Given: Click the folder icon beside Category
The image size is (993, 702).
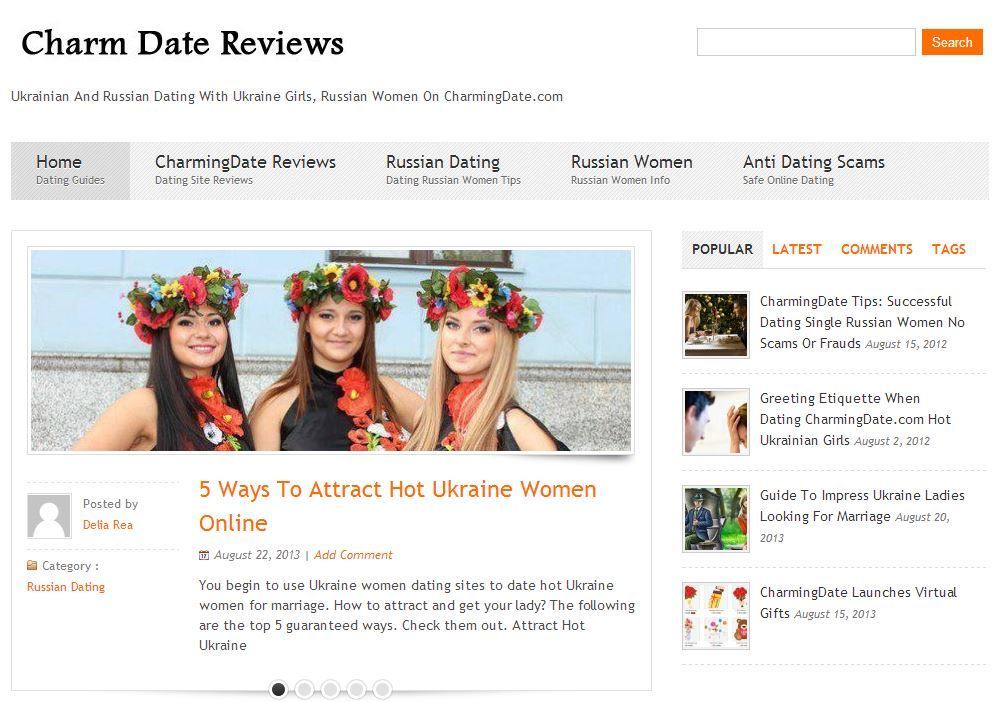Looking at the screenshot, I should pos(32,565).
